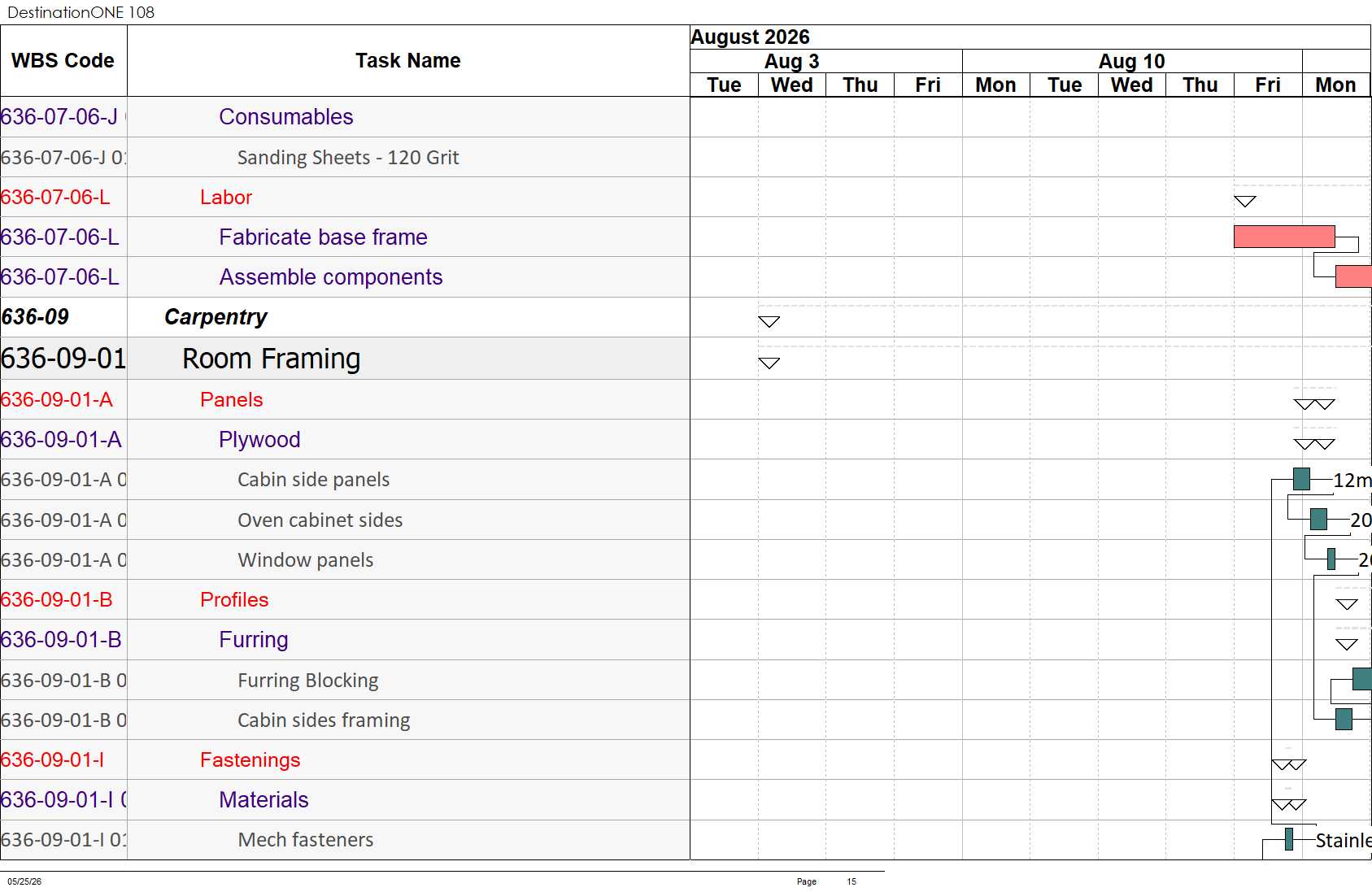Select Sanding Sheets - 120 Grit row

click(x=345, y=157)
